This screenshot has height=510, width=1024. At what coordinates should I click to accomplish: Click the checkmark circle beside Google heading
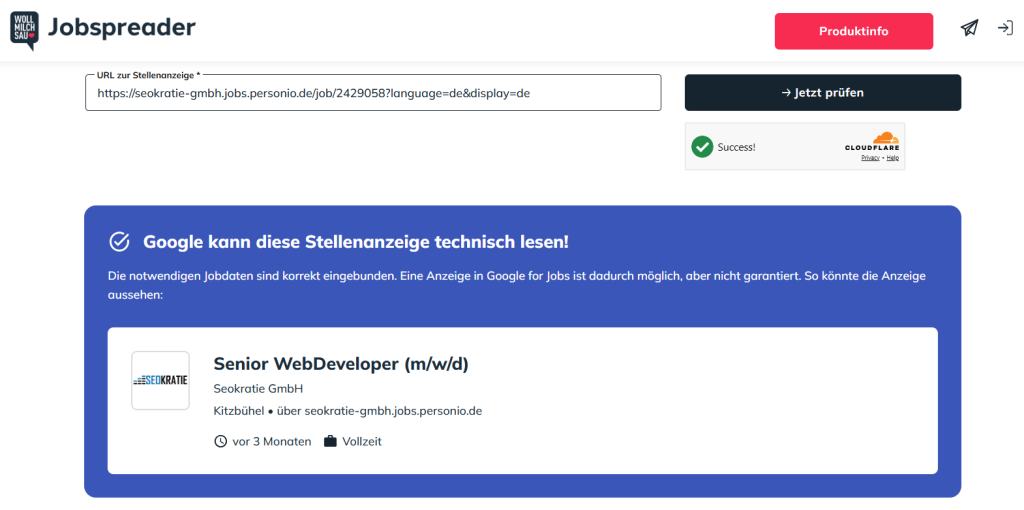pos(119,242)
